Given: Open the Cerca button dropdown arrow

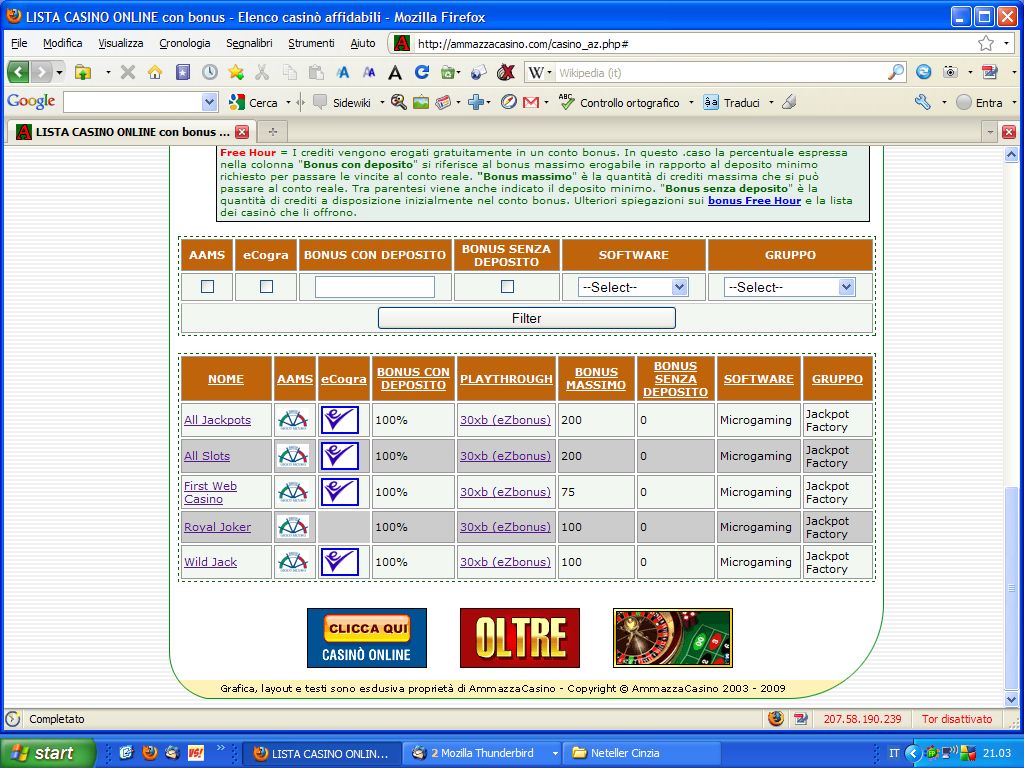Looking at the screenshot, I should point(288,103).
